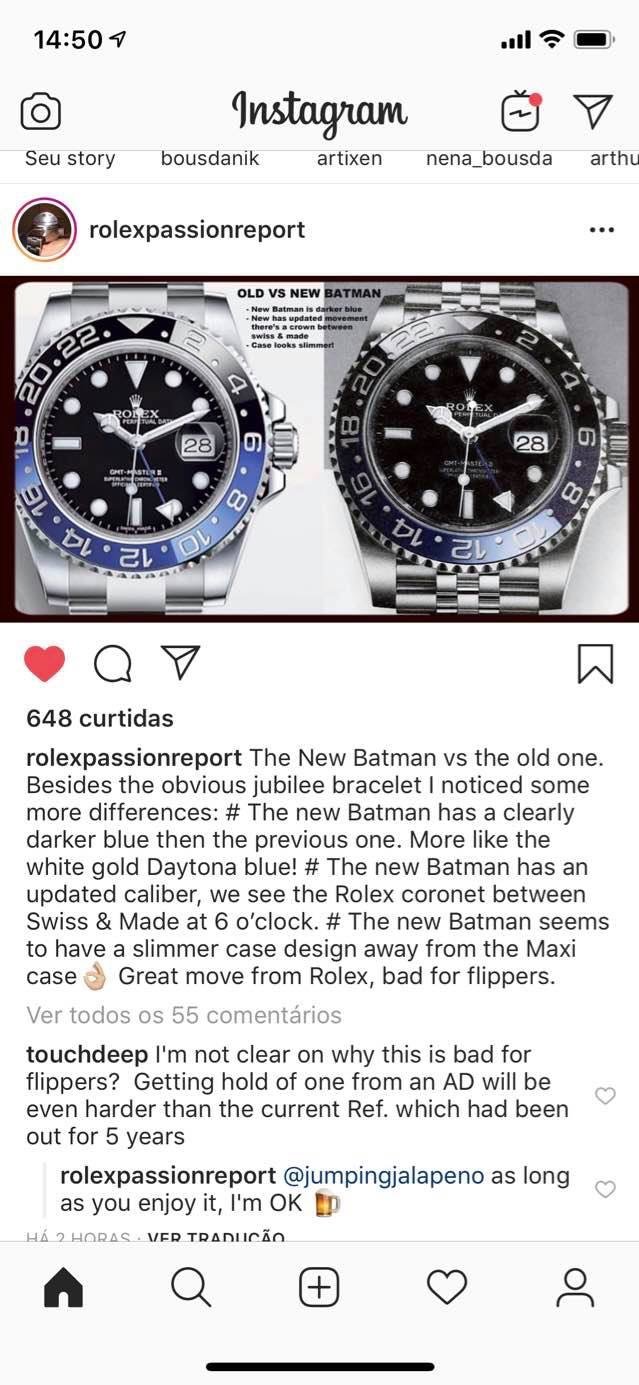Viewport: 639px width, 1385px height.
Task: Create a new post with the plus icon
Action: 319,1288
